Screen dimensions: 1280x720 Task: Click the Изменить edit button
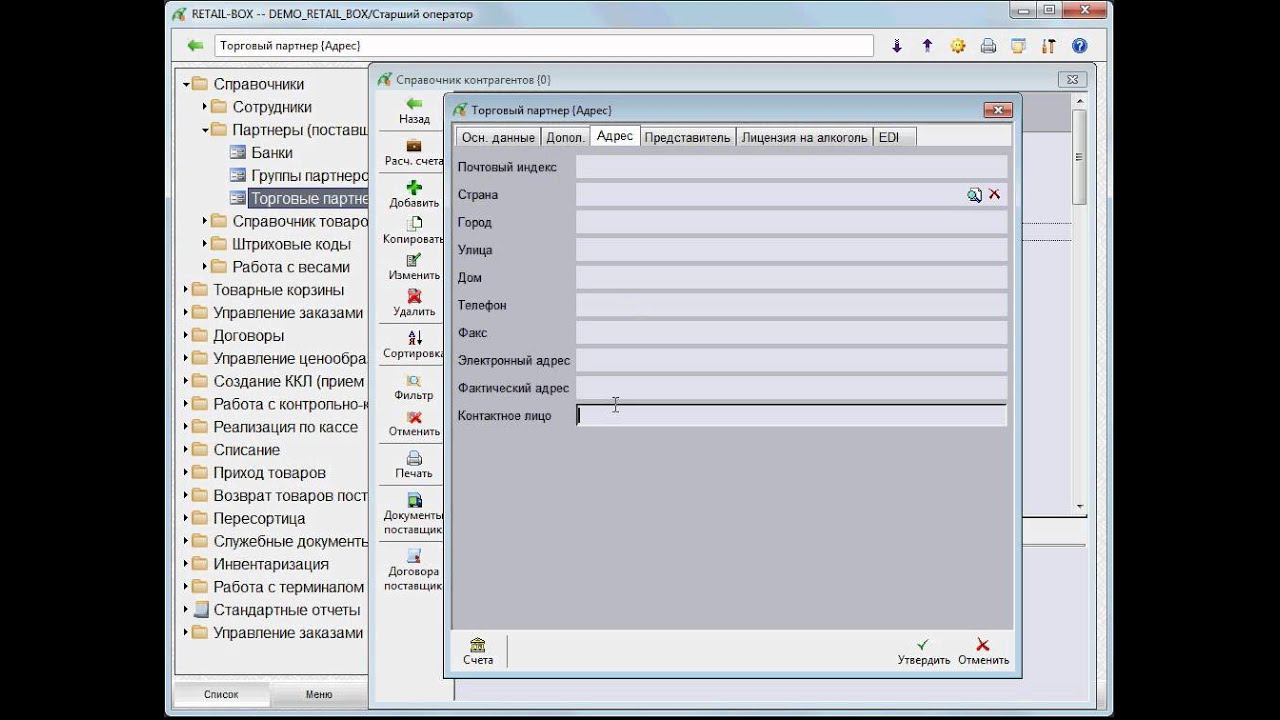[414, 267]
